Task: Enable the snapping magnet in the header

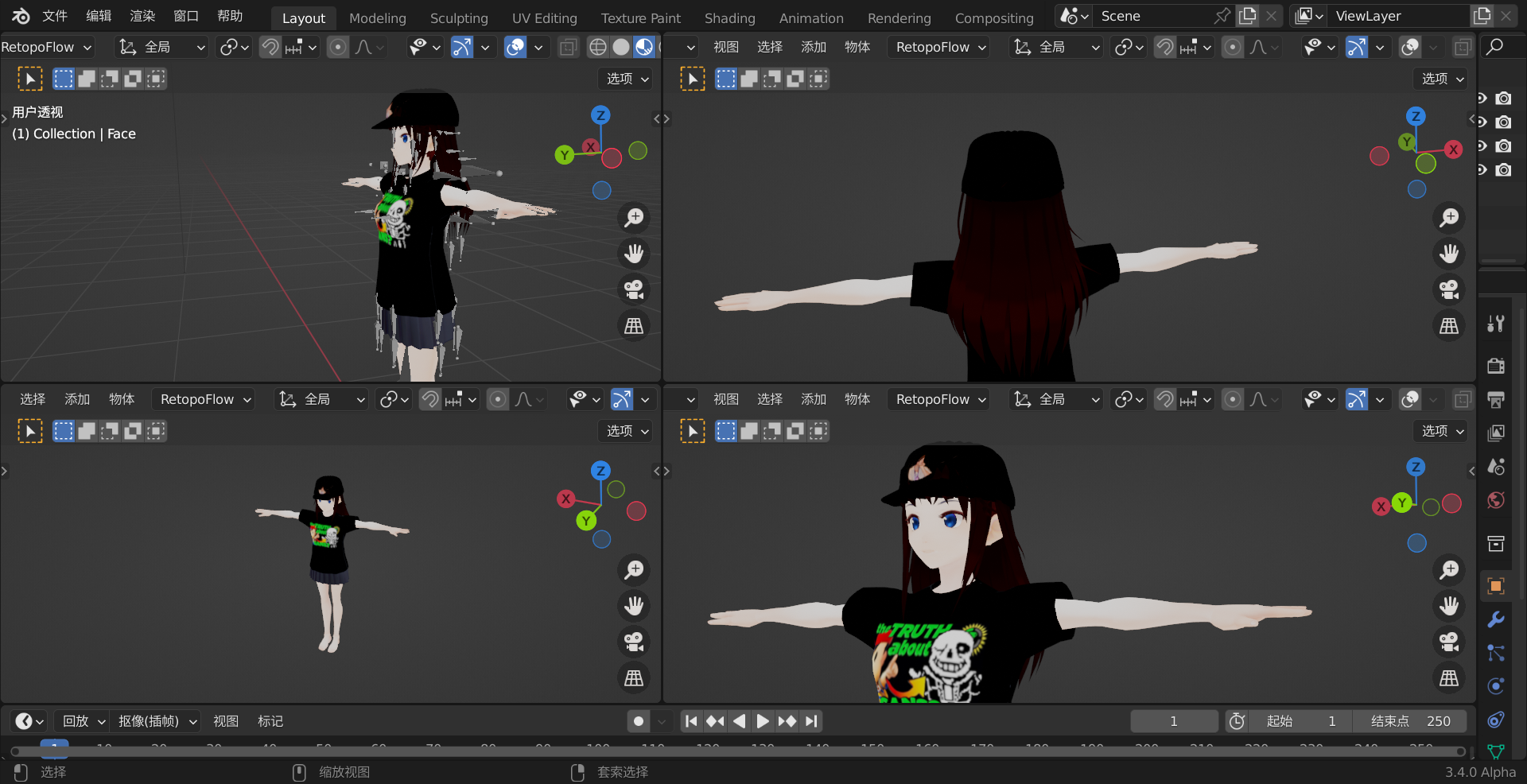Action: click(269, 47)
